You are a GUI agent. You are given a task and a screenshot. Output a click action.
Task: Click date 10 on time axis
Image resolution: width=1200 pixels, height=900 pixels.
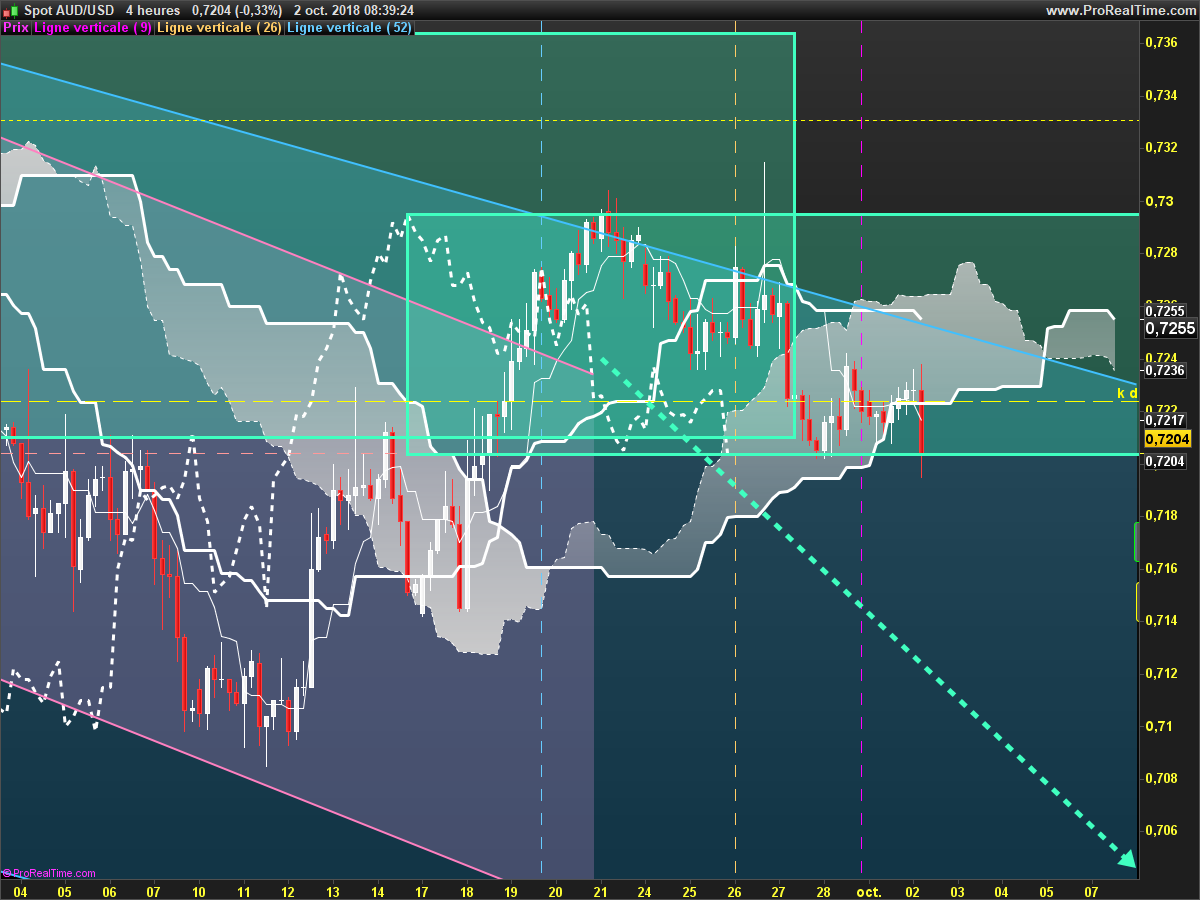pos(199,891)
